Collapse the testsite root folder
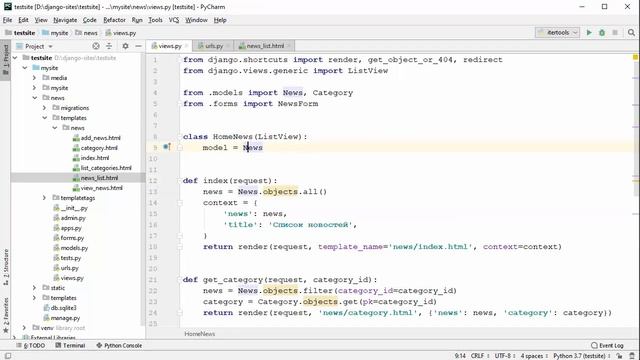 pyautogui.click(x=15, y=58)
